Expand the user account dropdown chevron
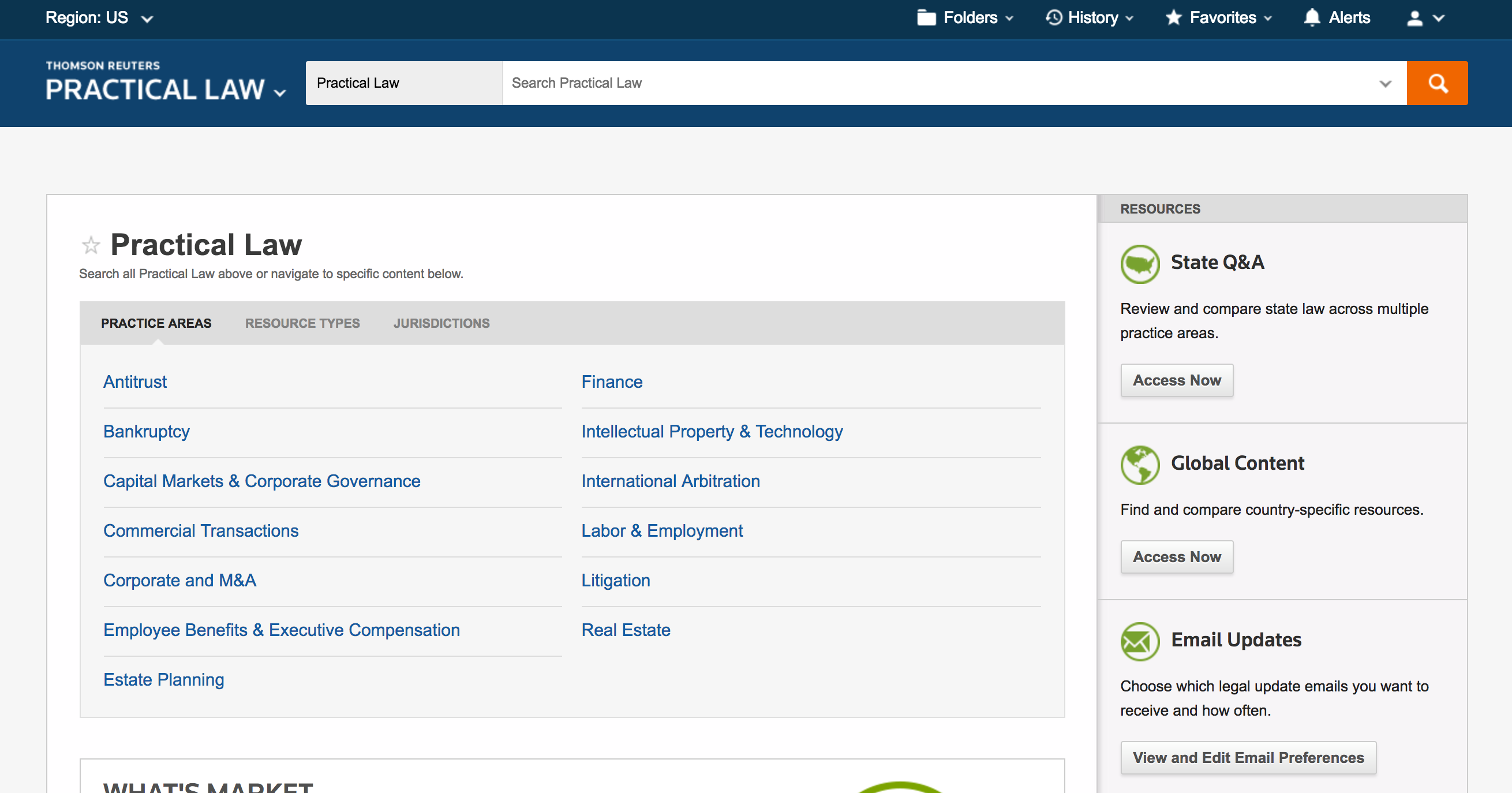Screen dimensions: 1512x793 (1439, 18)
